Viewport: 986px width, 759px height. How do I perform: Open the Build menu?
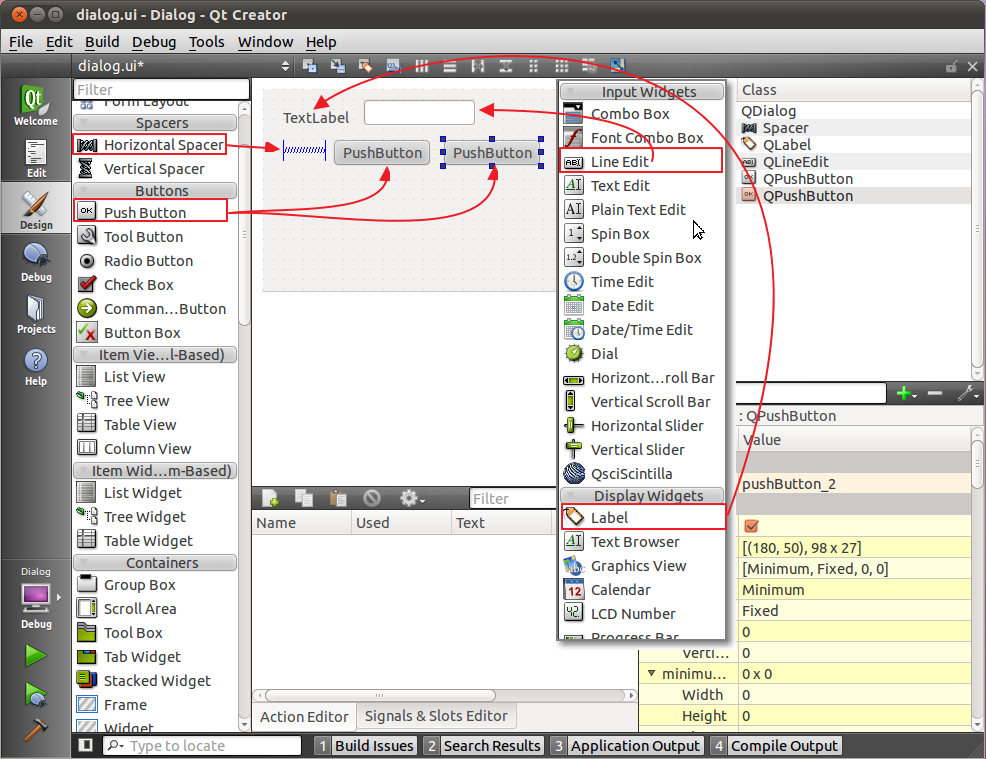[x=102, y=42]
